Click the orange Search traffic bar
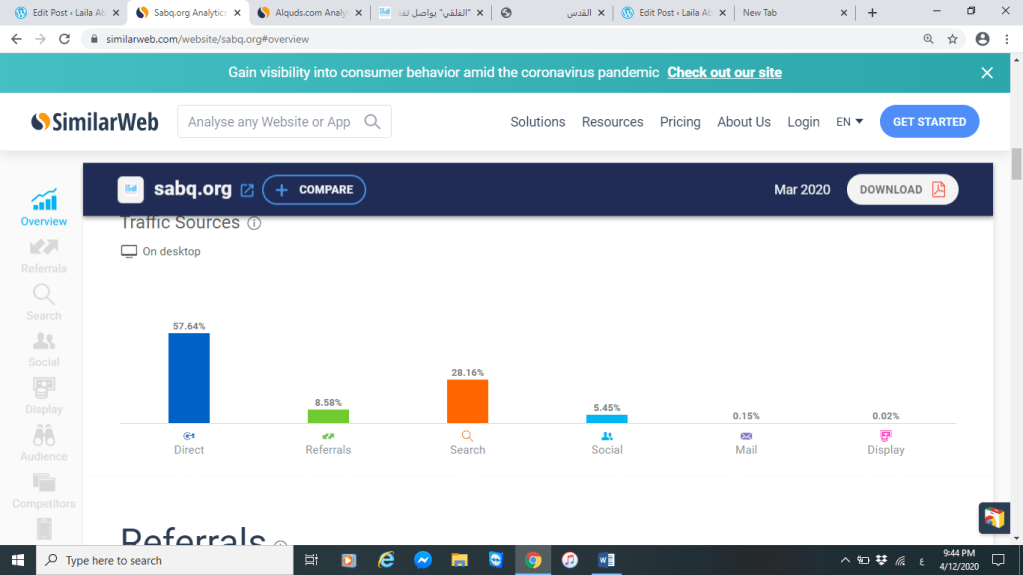 pyautogui.click(x=467, y=401)
